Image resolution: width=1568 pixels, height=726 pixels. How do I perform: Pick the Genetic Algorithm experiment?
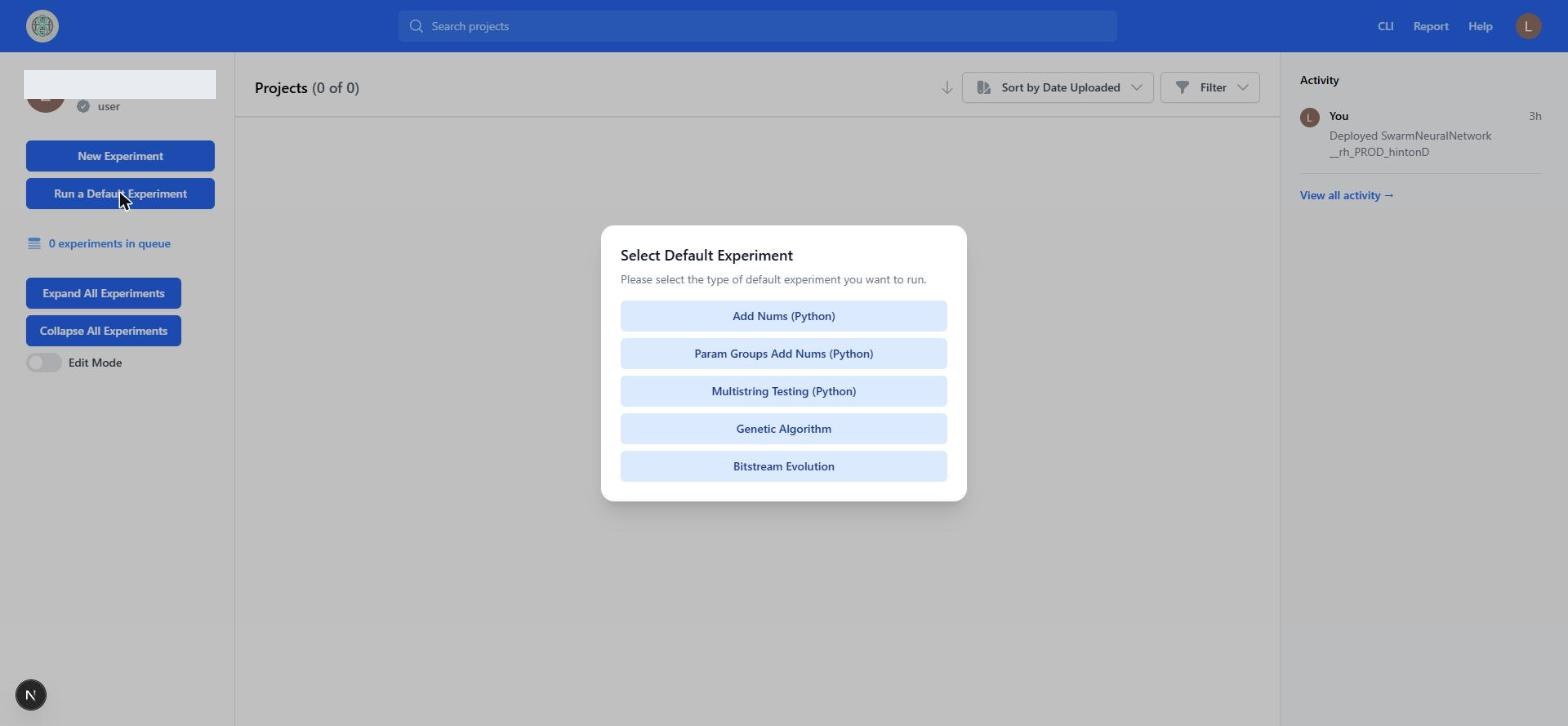pyautogui.click(x=783, y=429)
